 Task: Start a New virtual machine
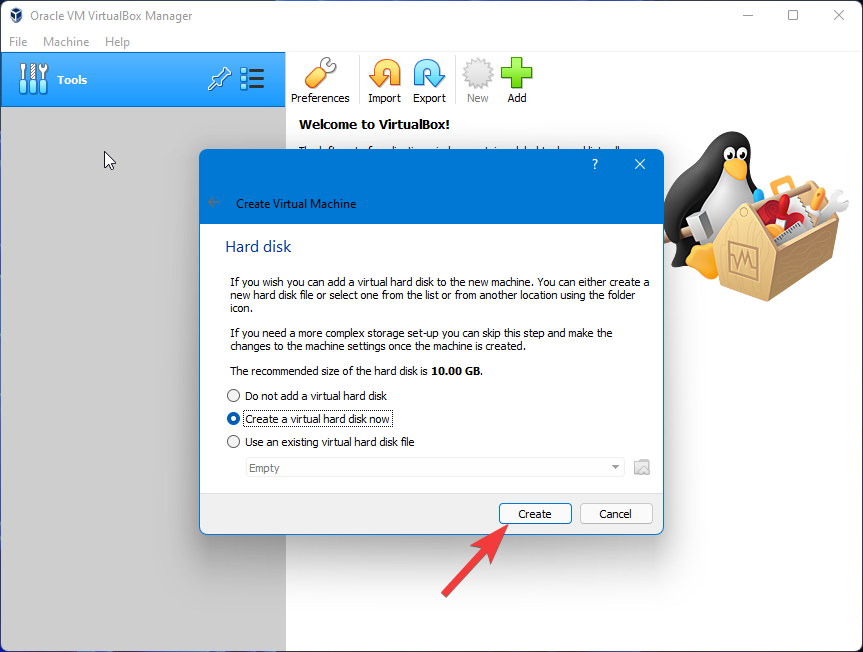tap(477, 79)
